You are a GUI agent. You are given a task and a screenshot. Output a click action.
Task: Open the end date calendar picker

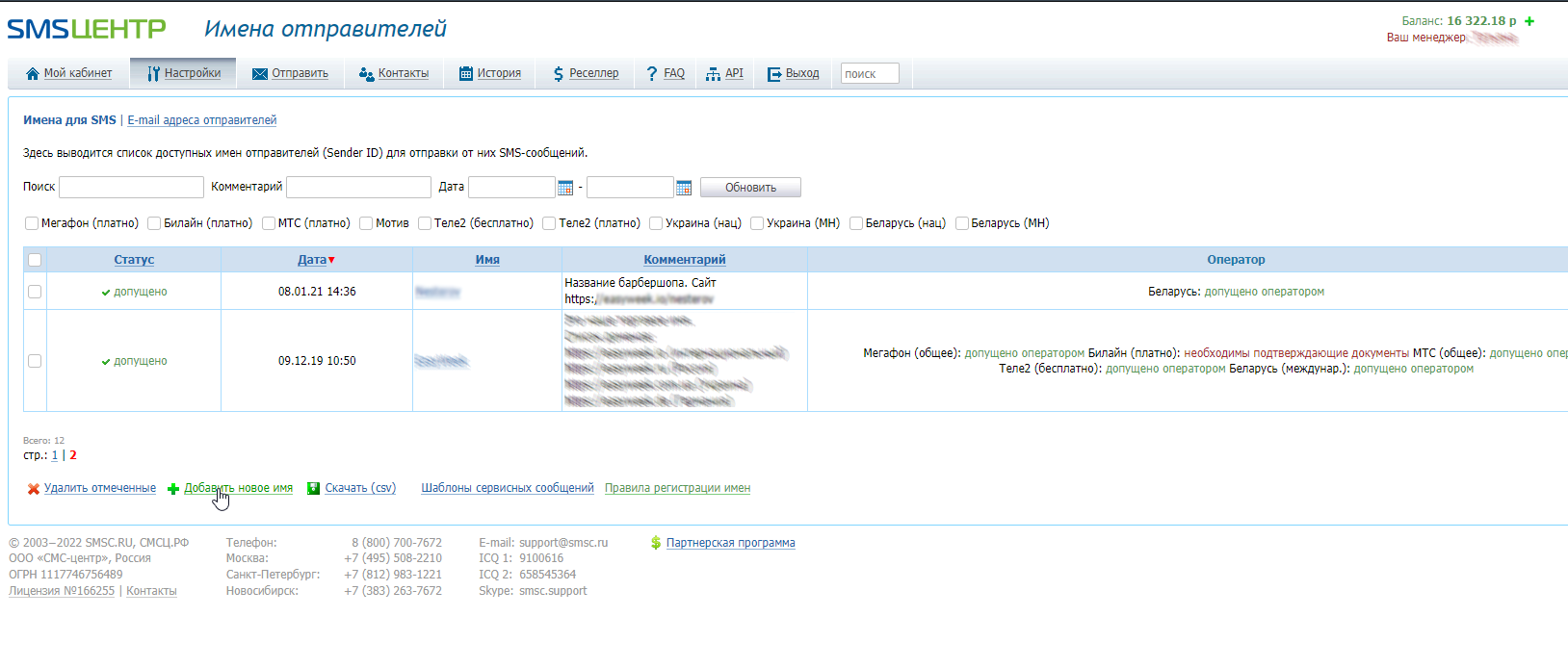(684, 188)
